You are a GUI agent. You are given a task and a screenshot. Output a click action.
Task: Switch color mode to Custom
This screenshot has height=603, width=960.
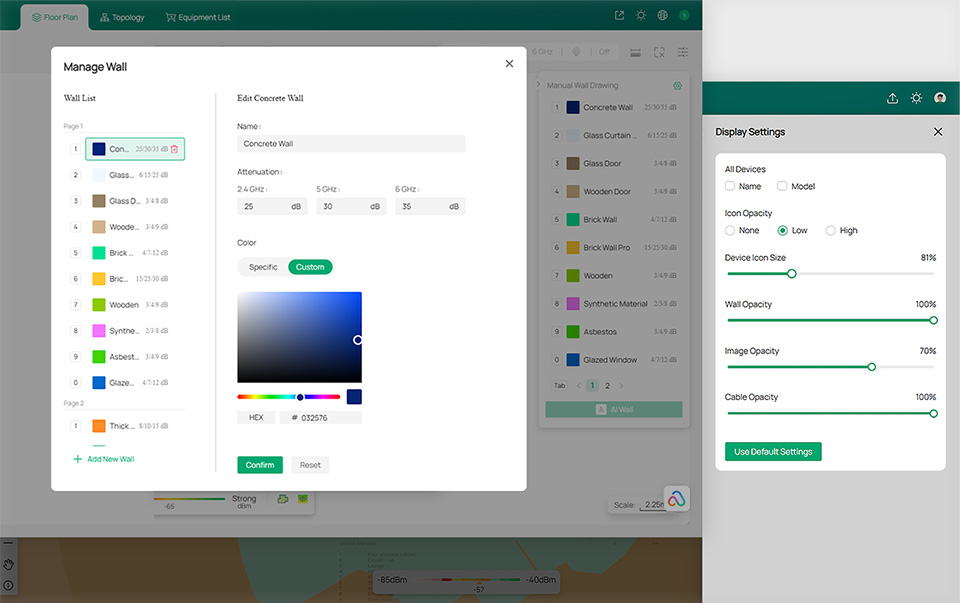[310, 267]
